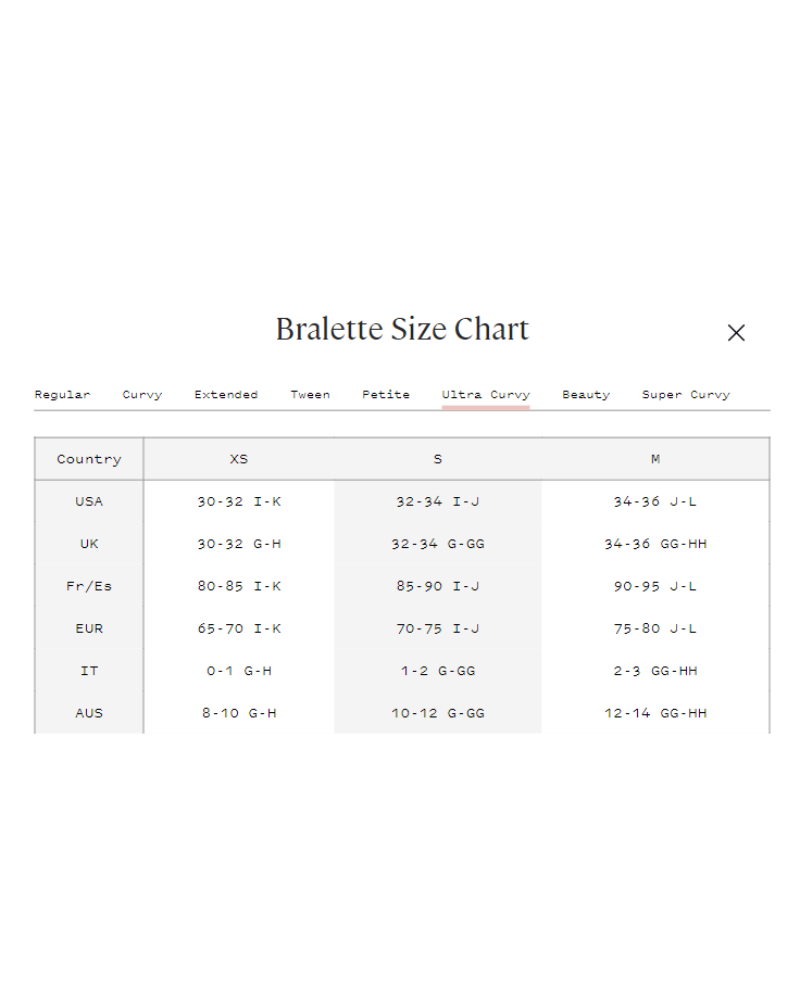This screenshot has width=800, height=1000.
Task: Open the Curvy size tab
Action: click(x=142, y=395)
